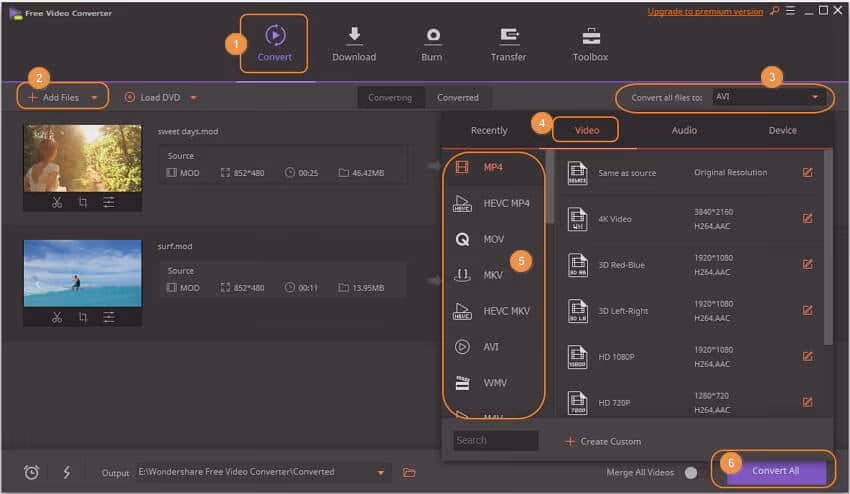
Task: Edit the HD 720P preset
Action: (x=807, y=402)
